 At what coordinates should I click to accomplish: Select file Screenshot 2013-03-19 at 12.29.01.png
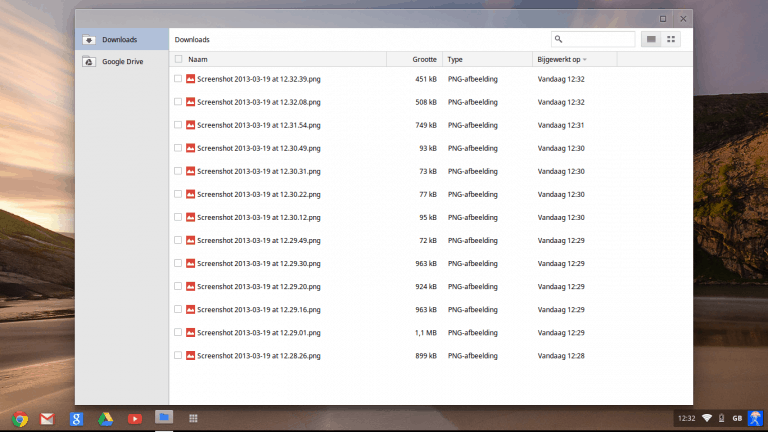(x=259, y=333)
